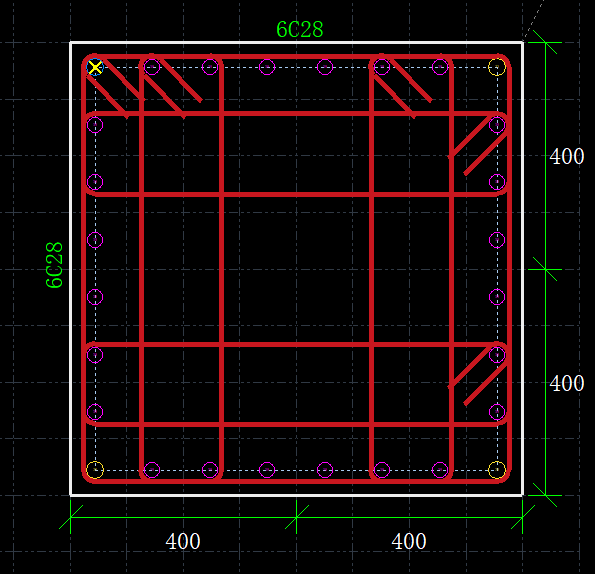
Task: Pick the yellow bottom-left corner rebar circle
Action: point(95,470)
